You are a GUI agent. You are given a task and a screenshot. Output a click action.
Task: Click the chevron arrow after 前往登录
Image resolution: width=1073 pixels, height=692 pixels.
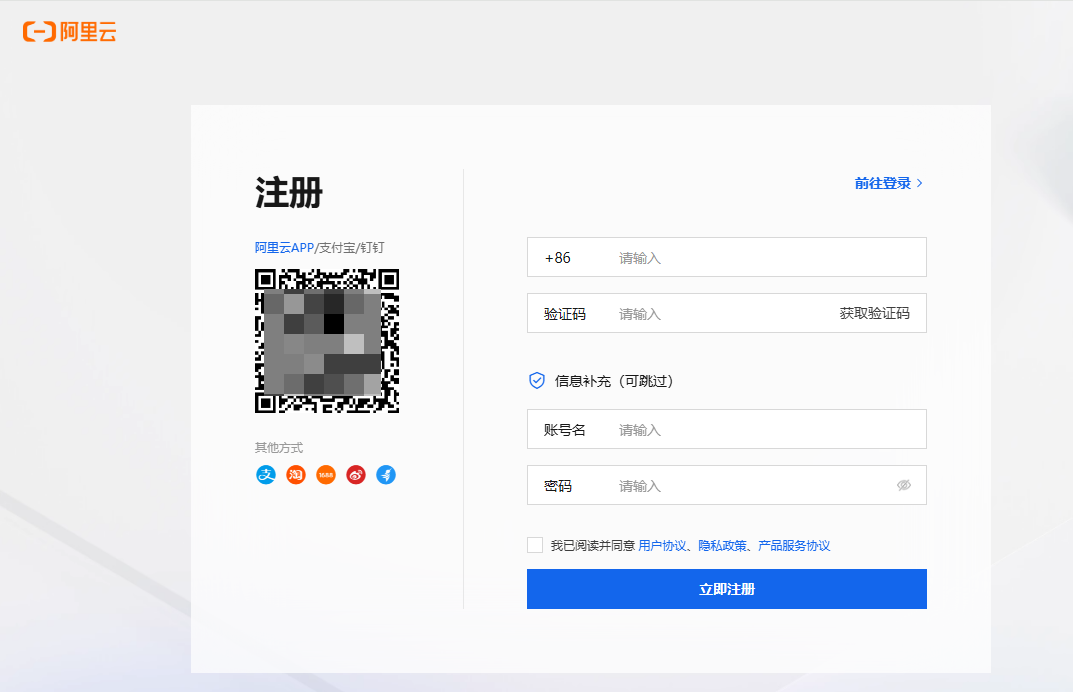coord(919,183)
